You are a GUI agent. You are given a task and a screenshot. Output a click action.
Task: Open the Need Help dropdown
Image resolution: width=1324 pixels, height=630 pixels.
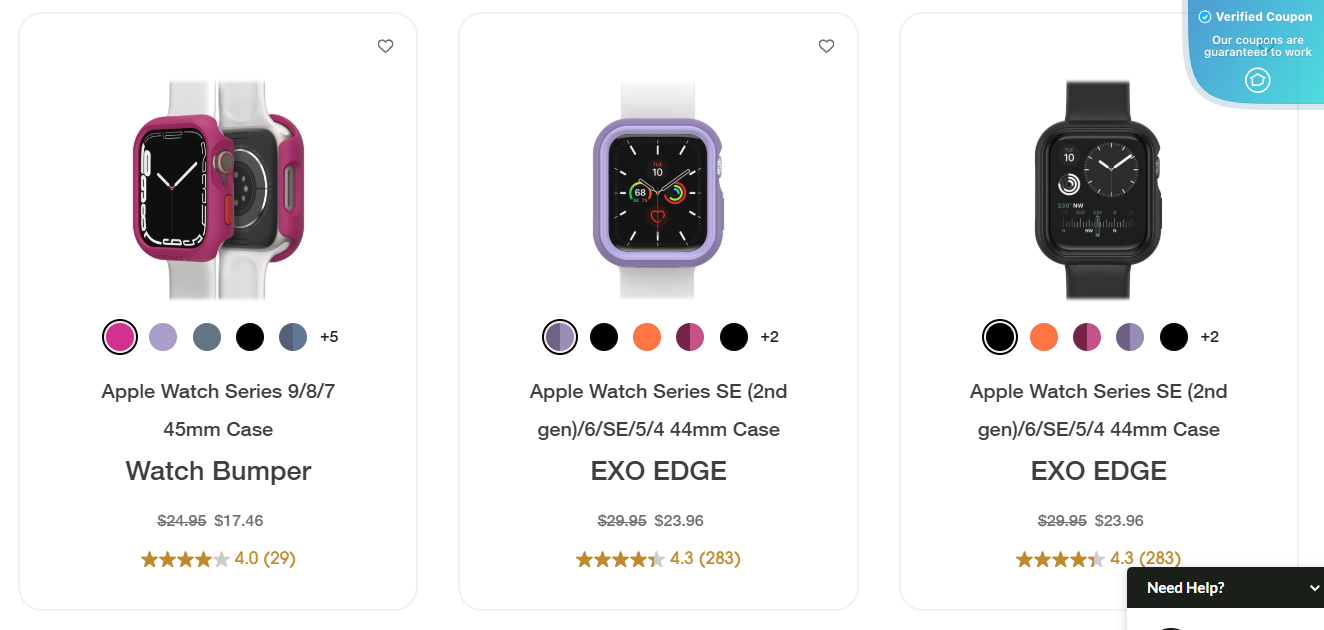tap(1226, 588)
